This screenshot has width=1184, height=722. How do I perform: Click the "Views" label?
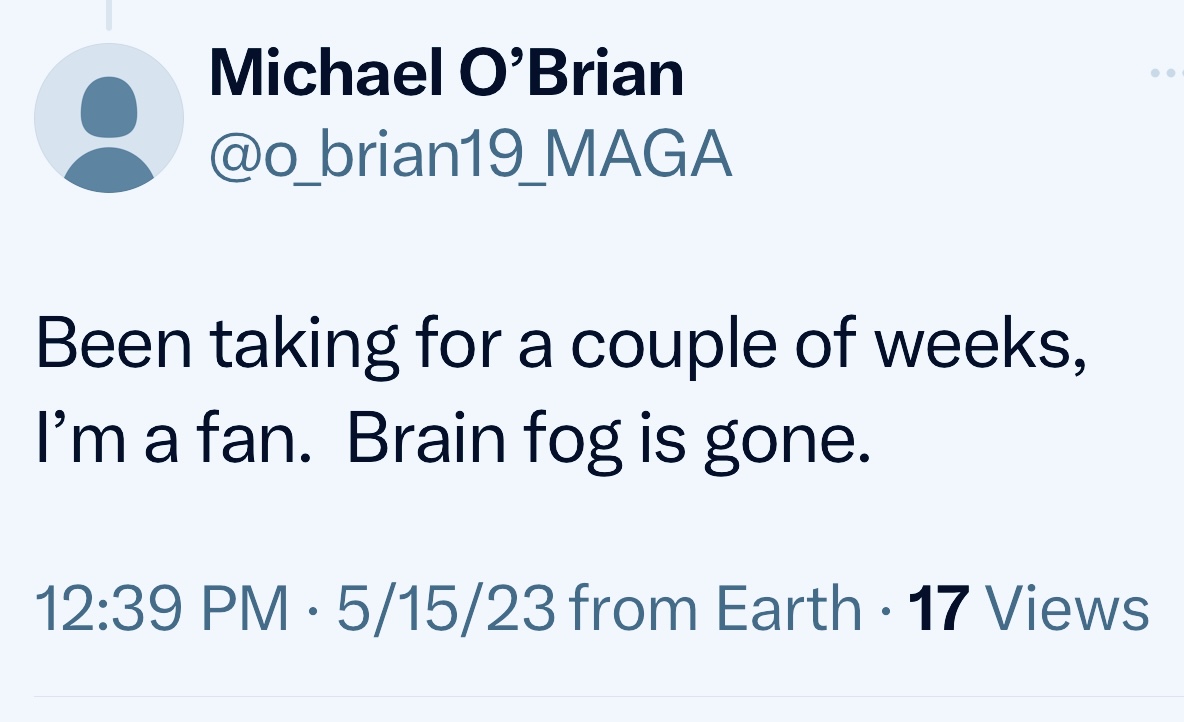pos(1068,608)
